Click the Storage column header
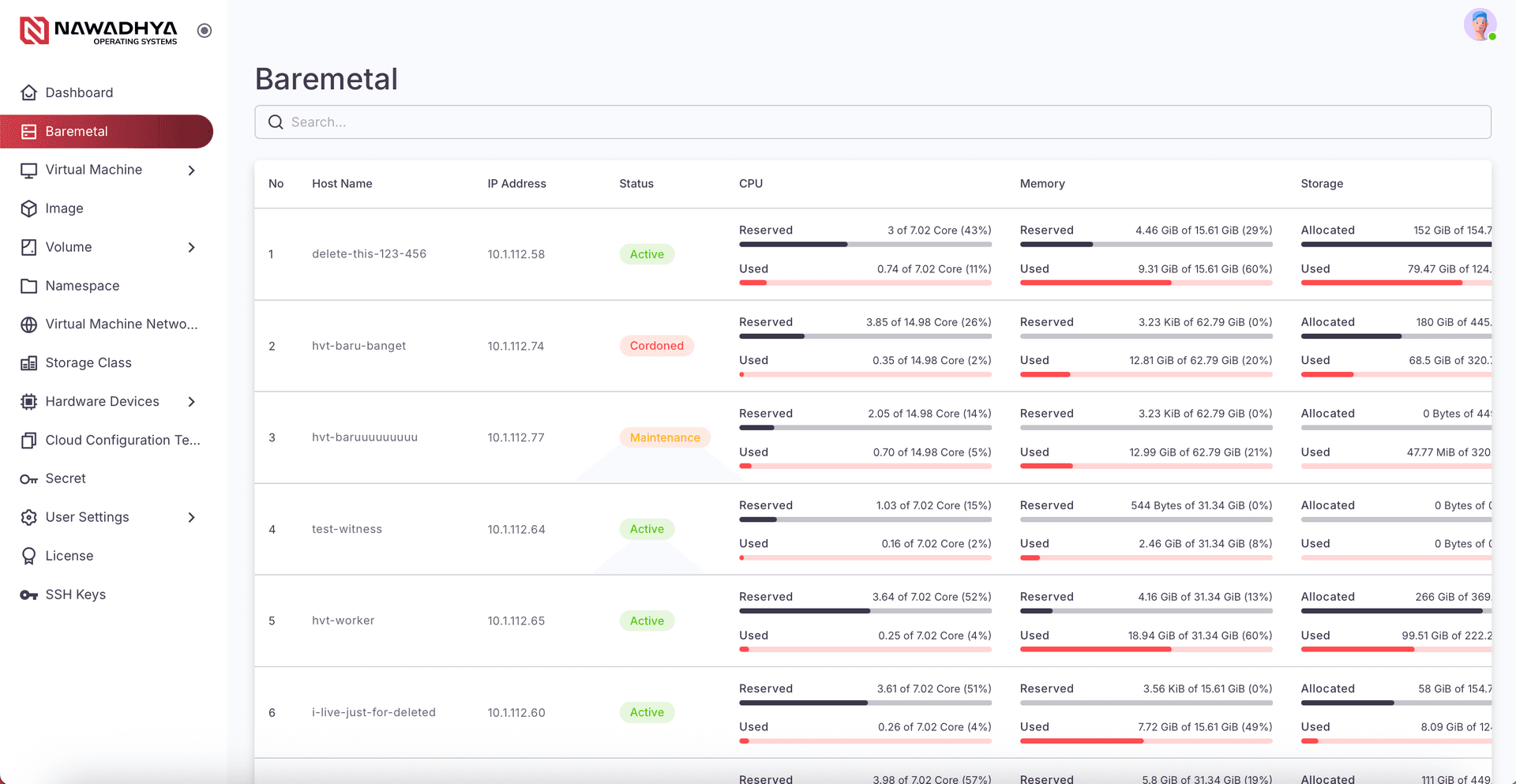The height and width of the screenshot is (784, 1516). [1322, 183]
